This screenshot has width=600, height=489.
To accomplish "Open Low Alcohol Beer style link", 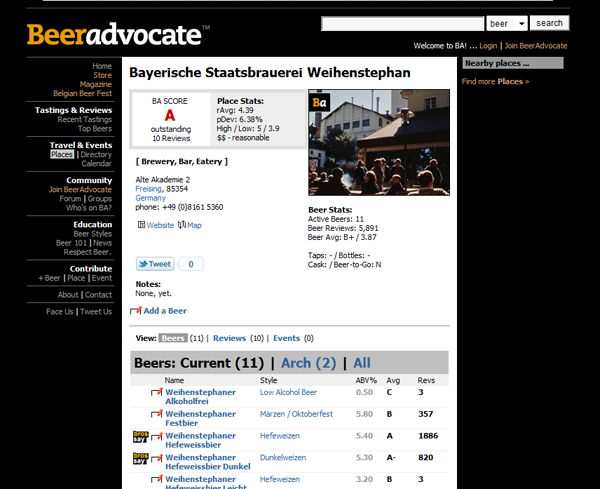I will (289, 392).
